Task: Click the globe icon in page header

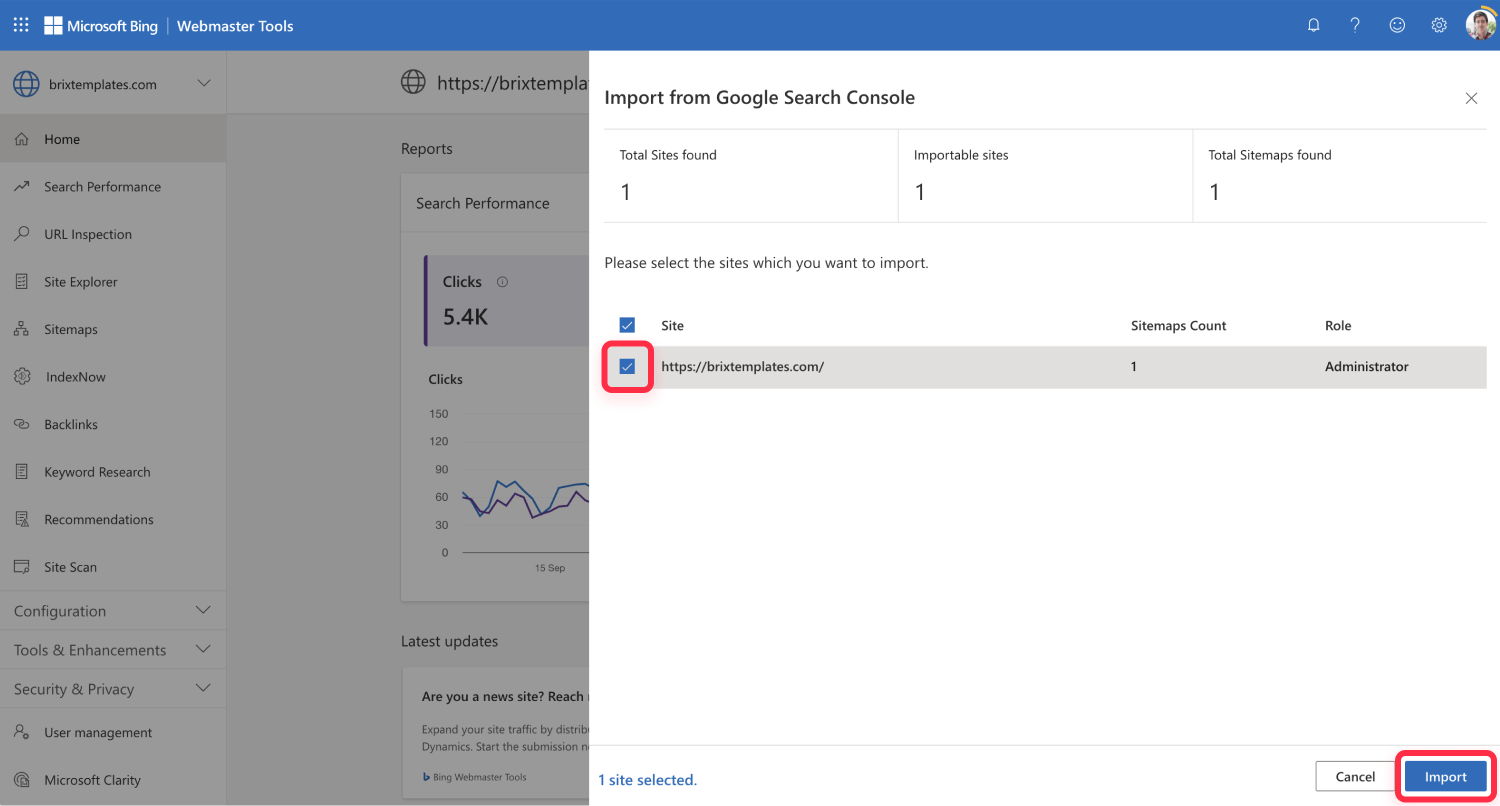Action: [x=413, y=82]
